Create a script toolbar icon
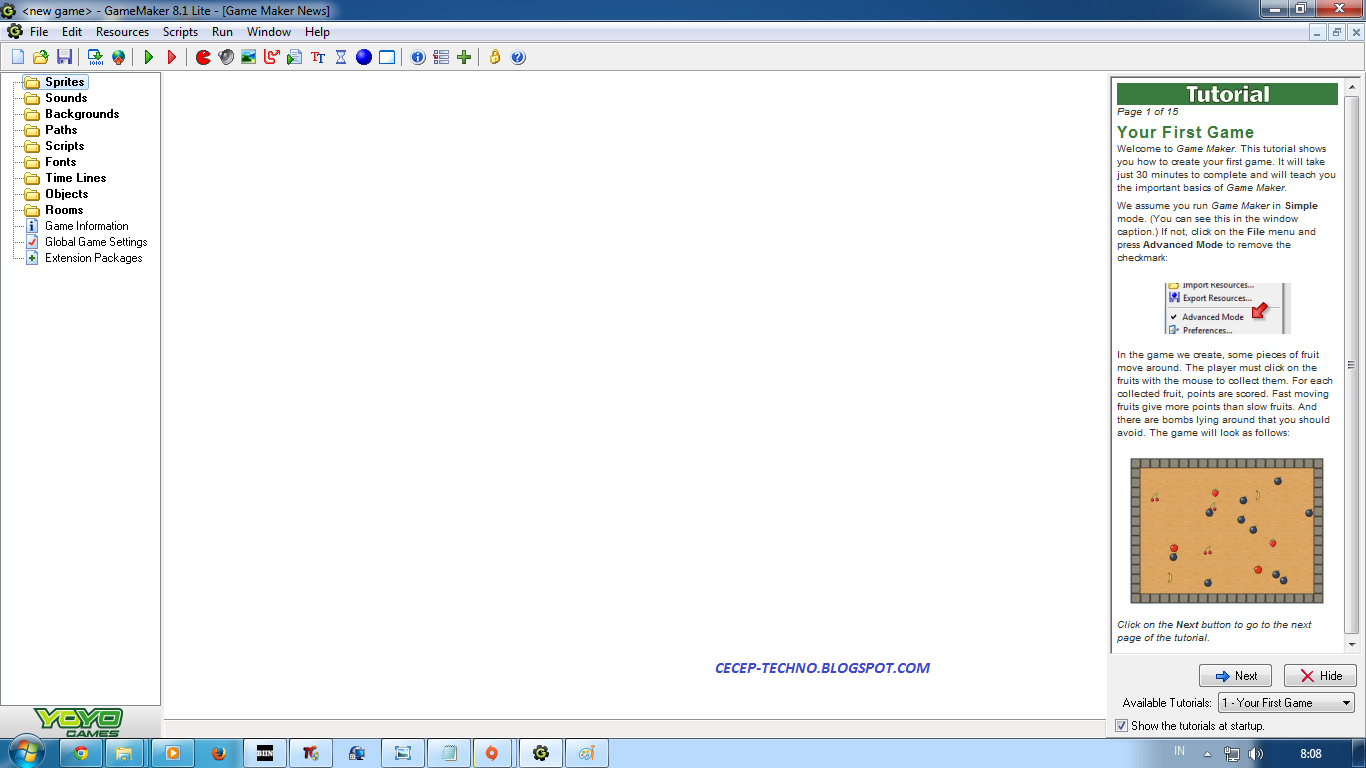 295,57
